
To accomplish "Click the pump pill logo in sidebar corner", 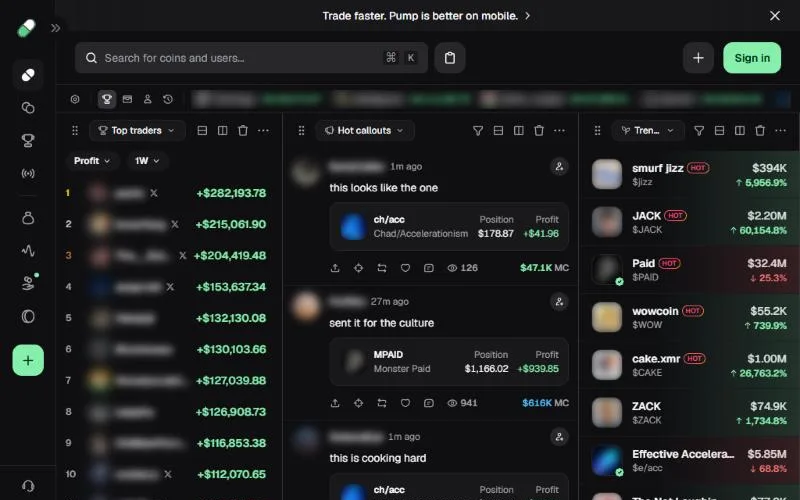I will pos(27,28).
